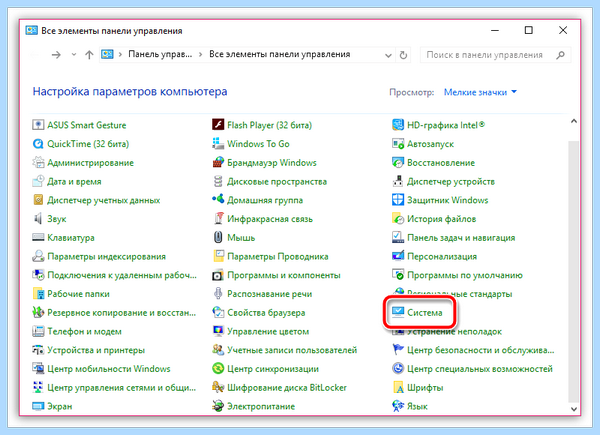The height and width of the screenshot is (435, 600).
Task: Open Подключения к удаленным рабоч... link
Action: tap(122, 275)
